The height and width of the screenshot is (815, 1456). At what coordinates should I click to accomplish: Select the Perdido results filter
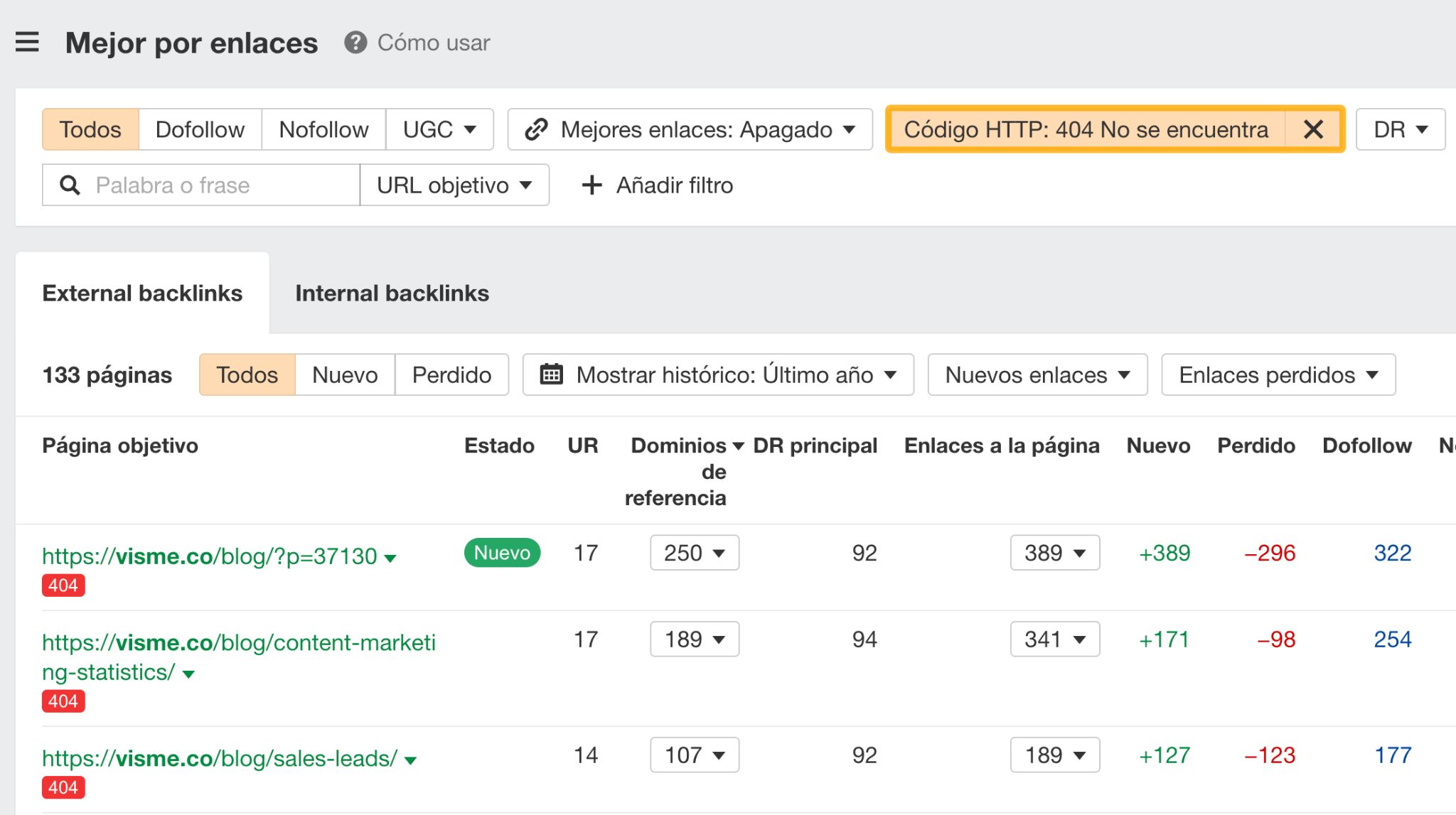[x=451, y=374]
